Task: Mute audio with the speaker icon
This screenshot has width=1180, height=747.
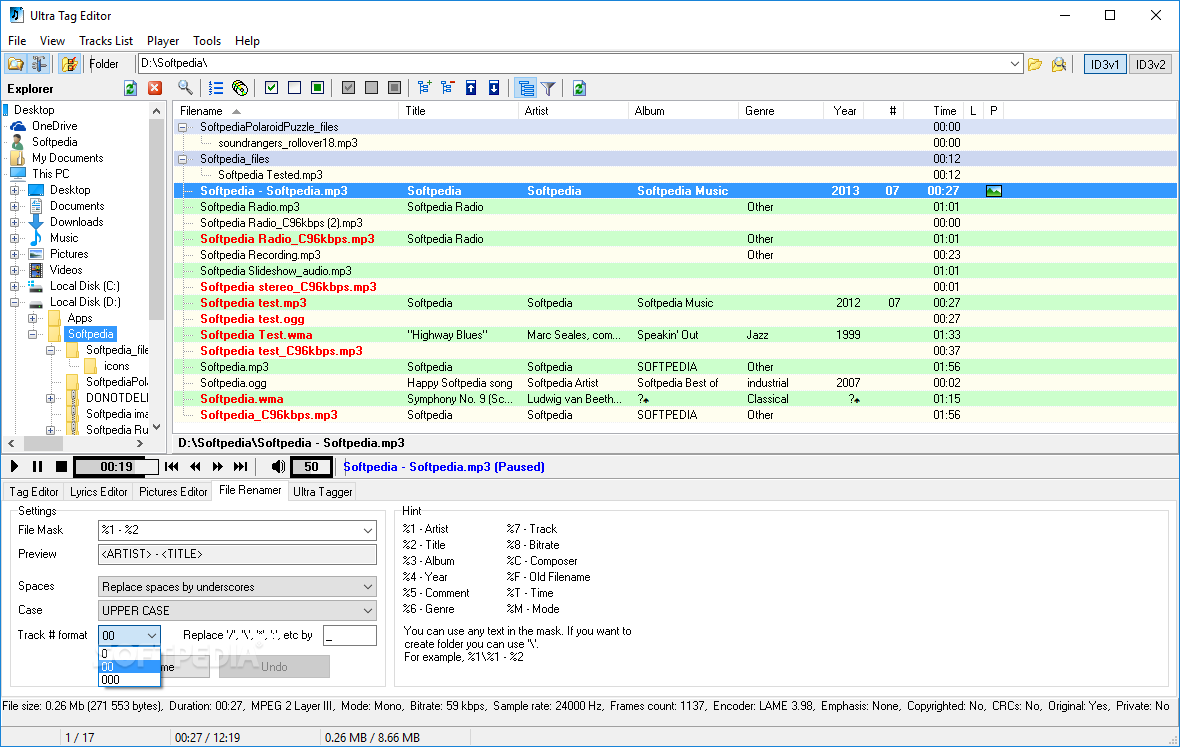Action: point(278,466)
